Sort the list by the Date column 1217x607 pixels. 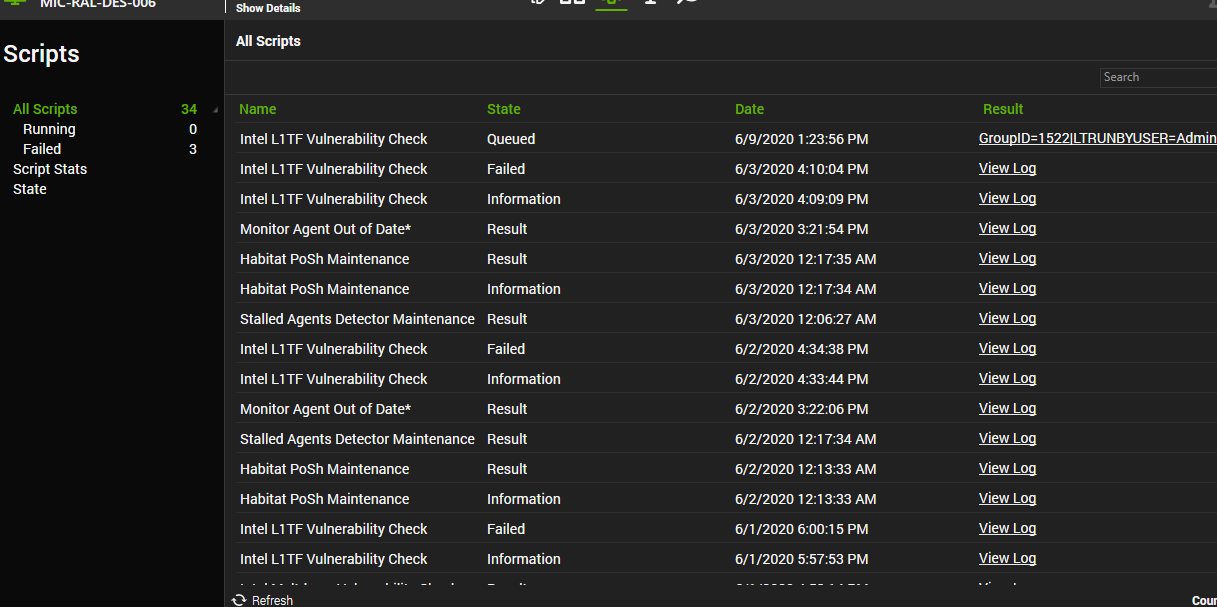749,109
